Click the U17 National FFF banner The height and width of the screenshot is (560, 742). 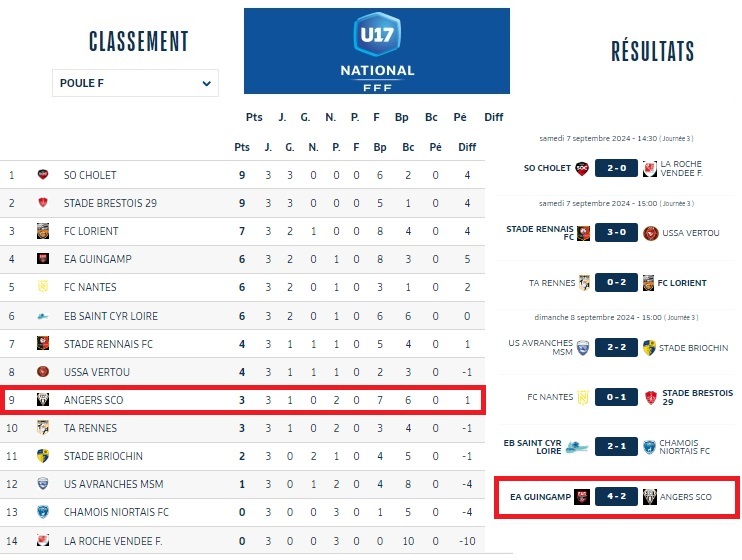click(x=377, y=51)
